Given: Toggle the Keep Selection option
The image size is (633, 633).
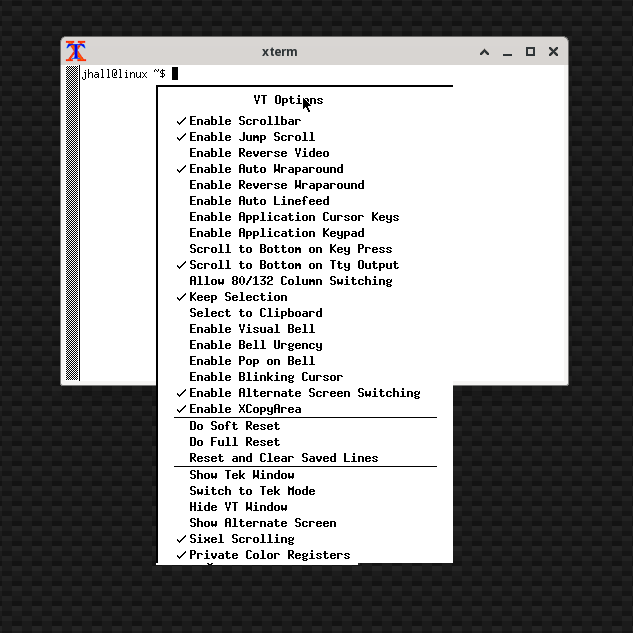Looking at the screenshot, I should tap(305, 297).
